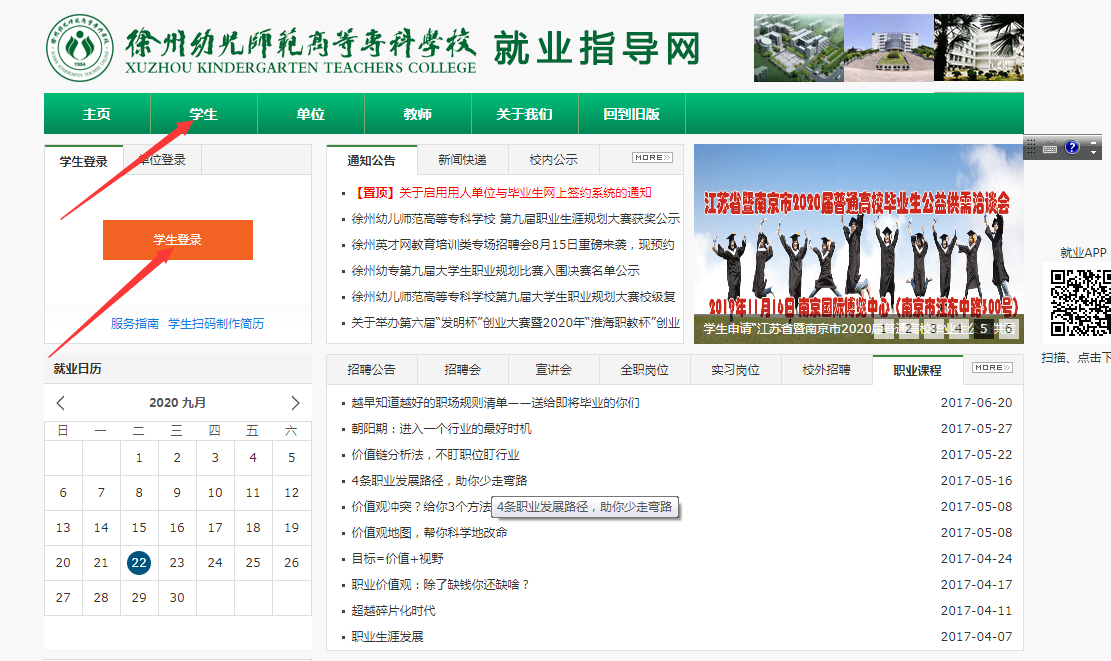Click MORE icon beside 校内公示 tab

(x=652, y=158)
